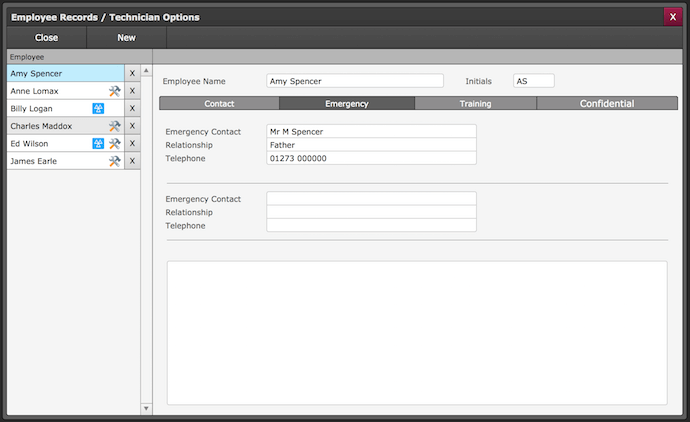
Task: Click the Telephone field showing 01273 000000
Action: coord(371,158)
